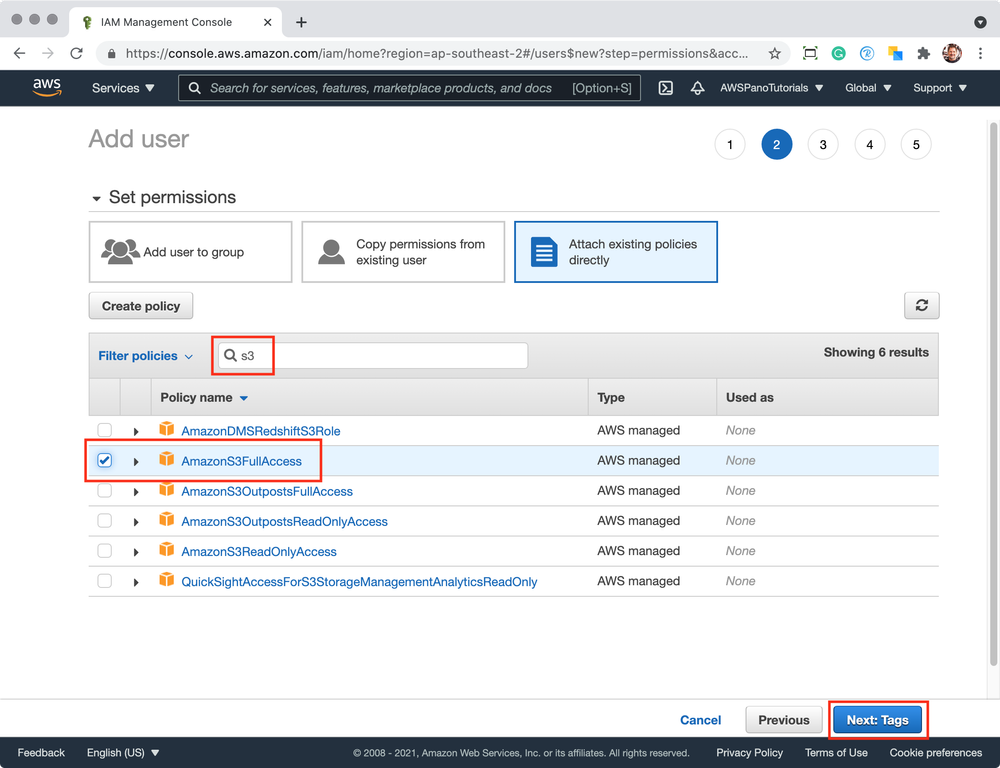Expand the AmazonS3ReadOnlyAccess row details
The image size is (1000, 768).
[x=136, y=552]
